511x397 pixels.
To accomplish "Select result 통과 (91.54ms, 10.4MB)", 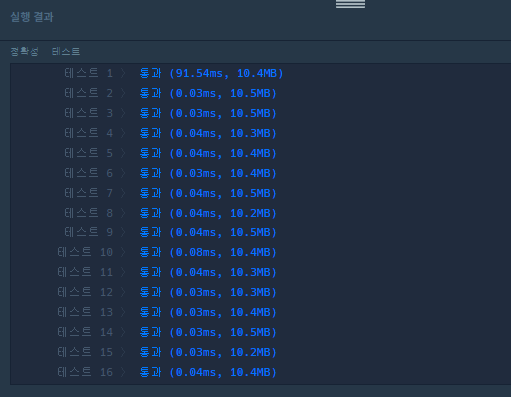I will click(x=211, y=73).
